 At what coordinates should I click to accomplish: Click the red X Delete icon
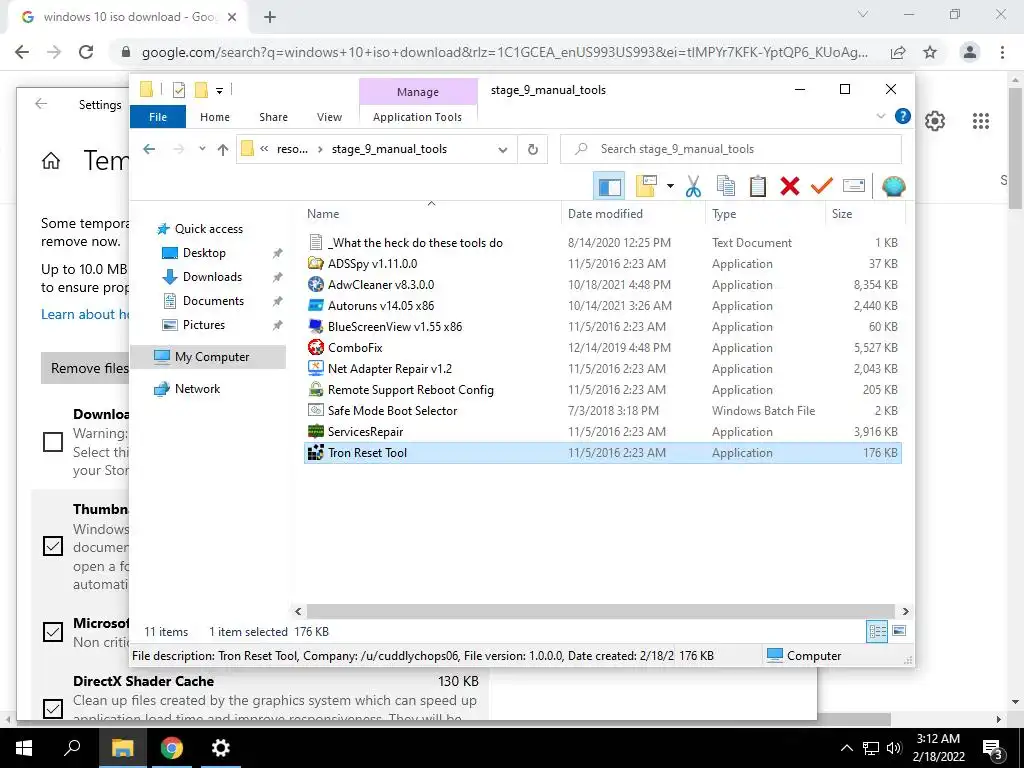(x=790, y=186)
